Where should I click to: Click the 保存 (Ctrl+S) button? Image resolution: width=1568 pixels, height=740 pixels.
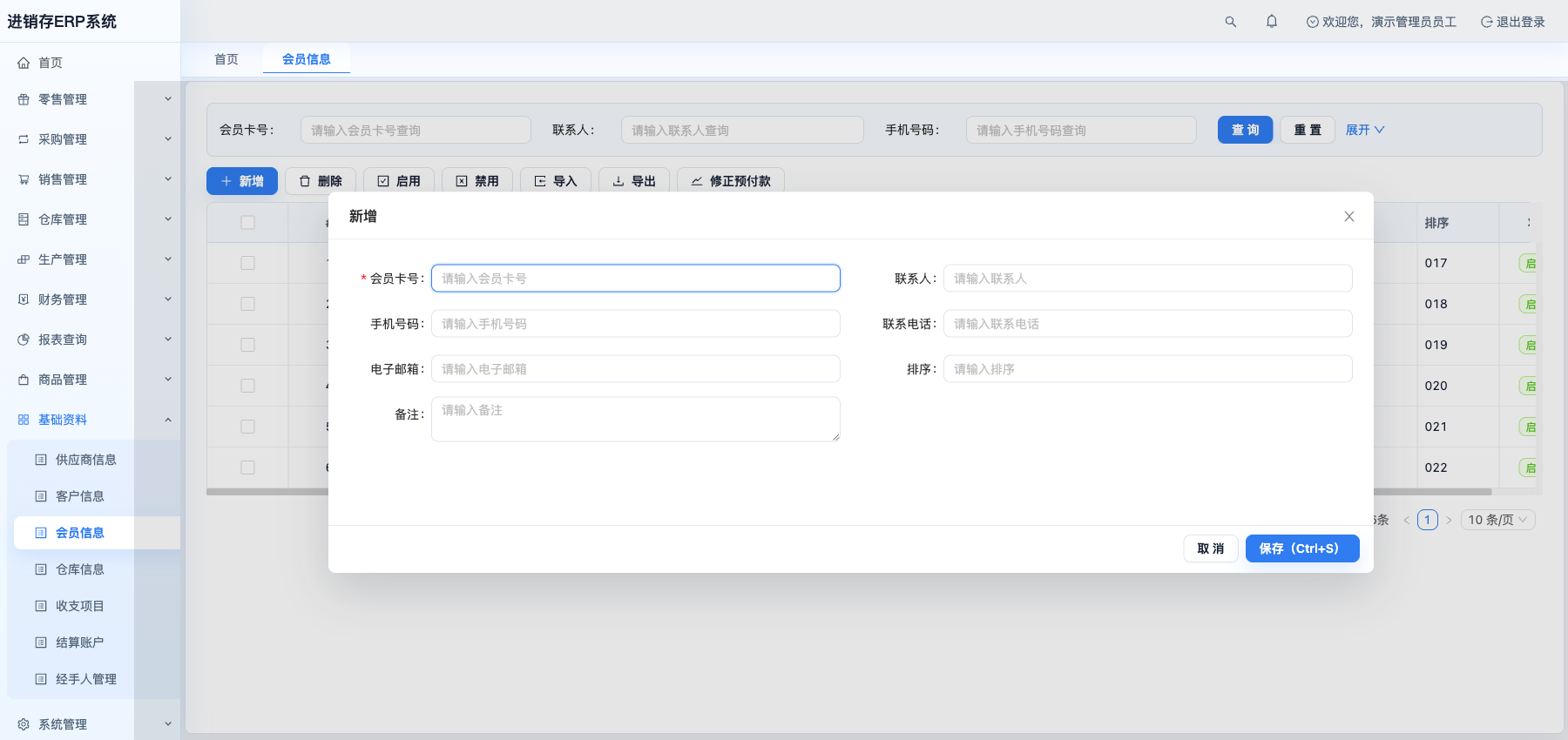coord(1302,548)
